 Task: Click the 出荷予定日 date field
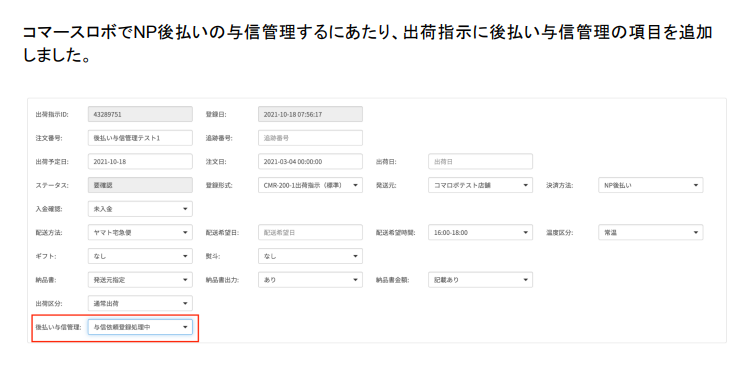tap(140, 162)
